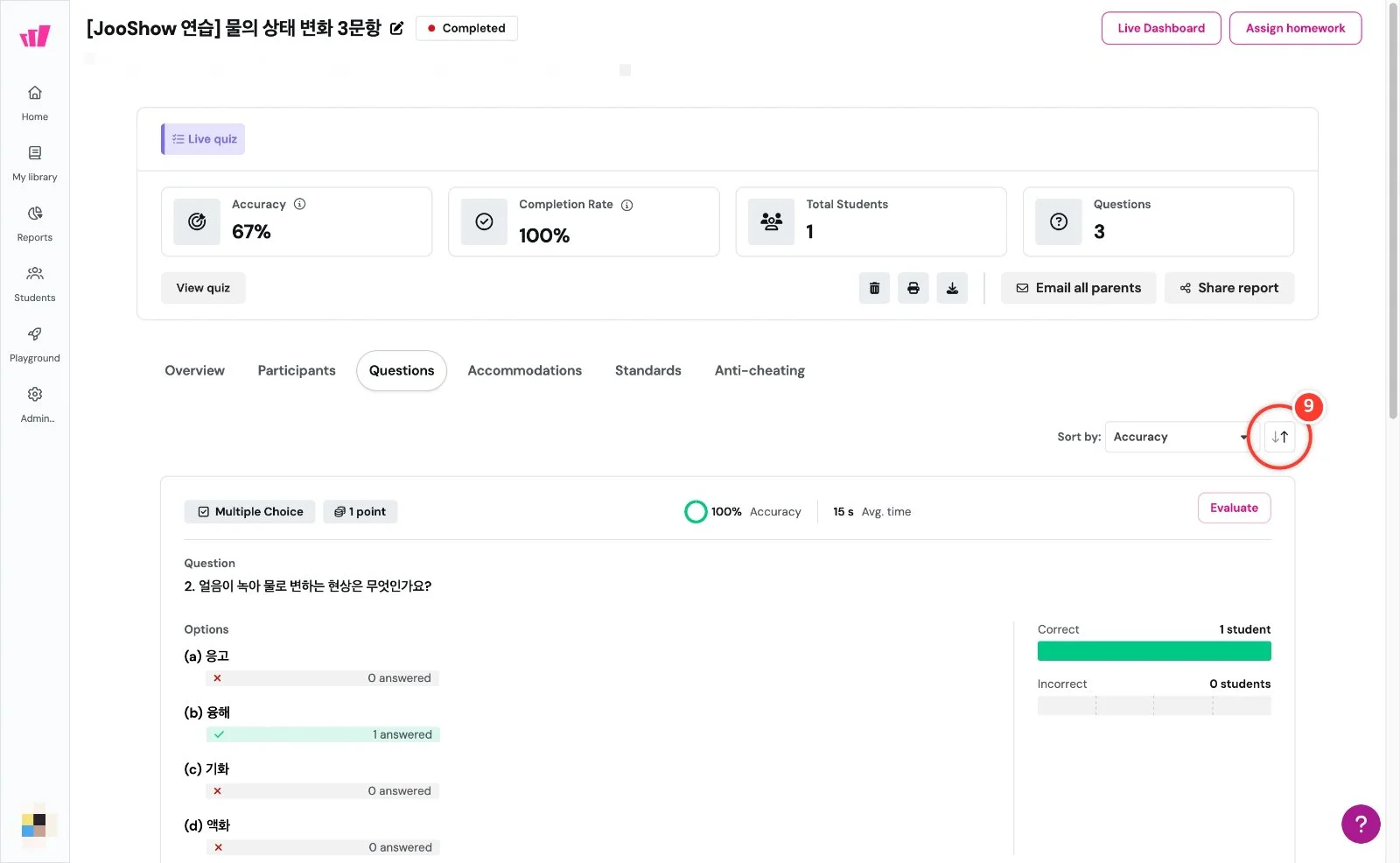Image resolution: width=1400 pixels, height=863 pixels.
Task: Click option (c) 기화 answer bar
Action: point(323,791)
